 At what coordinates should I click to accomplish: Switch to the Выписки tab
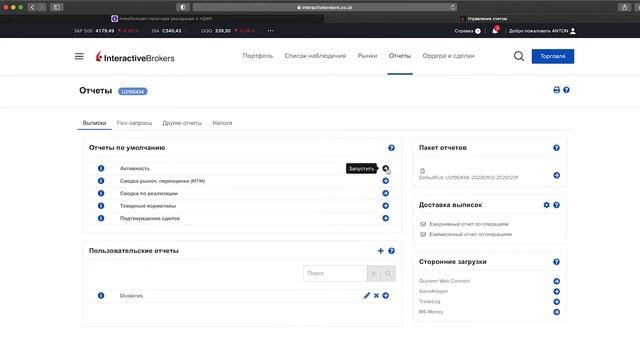click(94, 123)
